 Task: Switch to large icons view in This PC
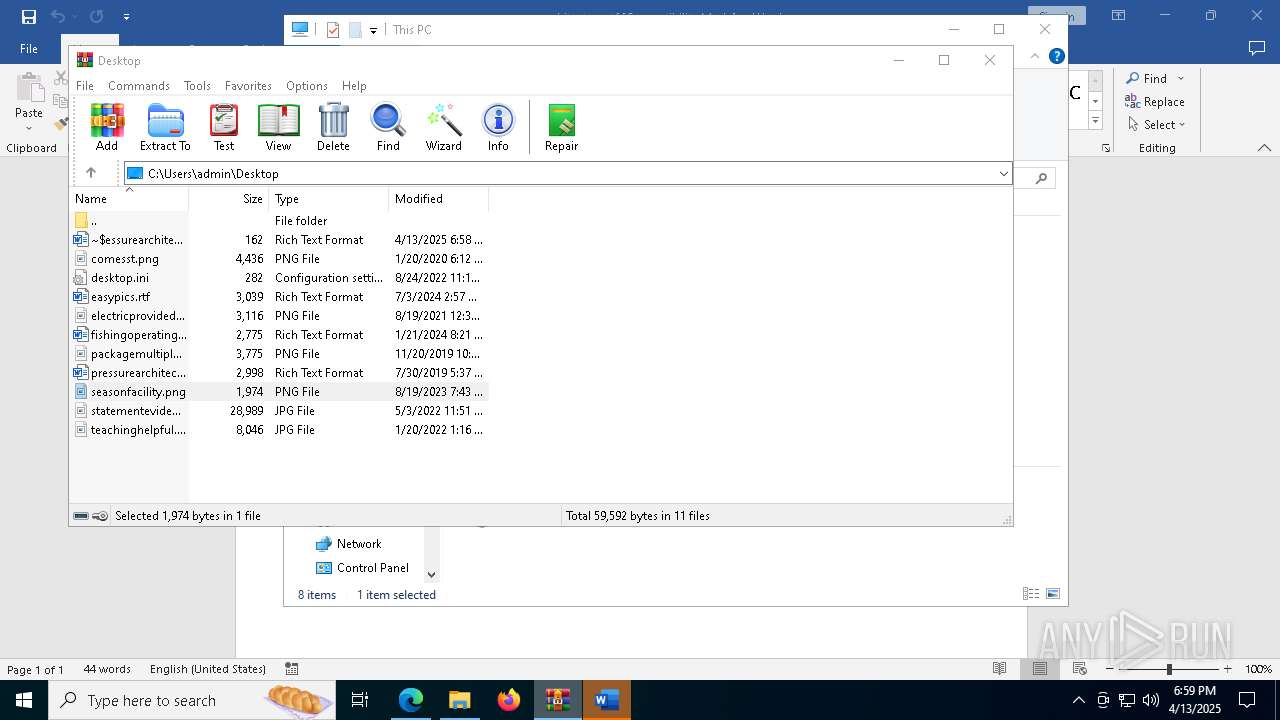point(1053,594)
